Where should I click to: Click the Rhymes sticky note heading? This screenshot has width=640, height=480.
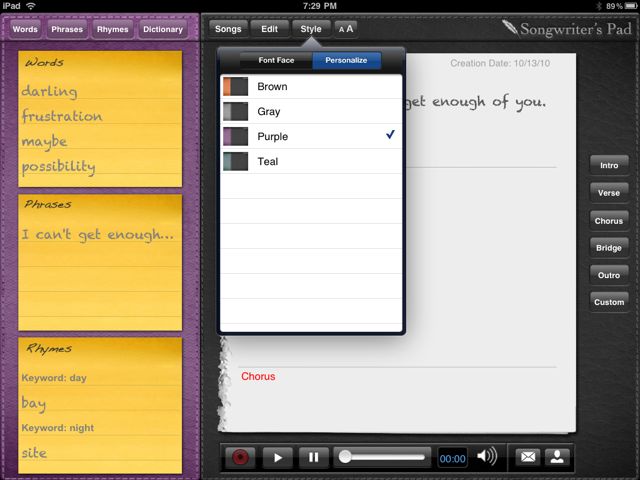click(49, 348)
